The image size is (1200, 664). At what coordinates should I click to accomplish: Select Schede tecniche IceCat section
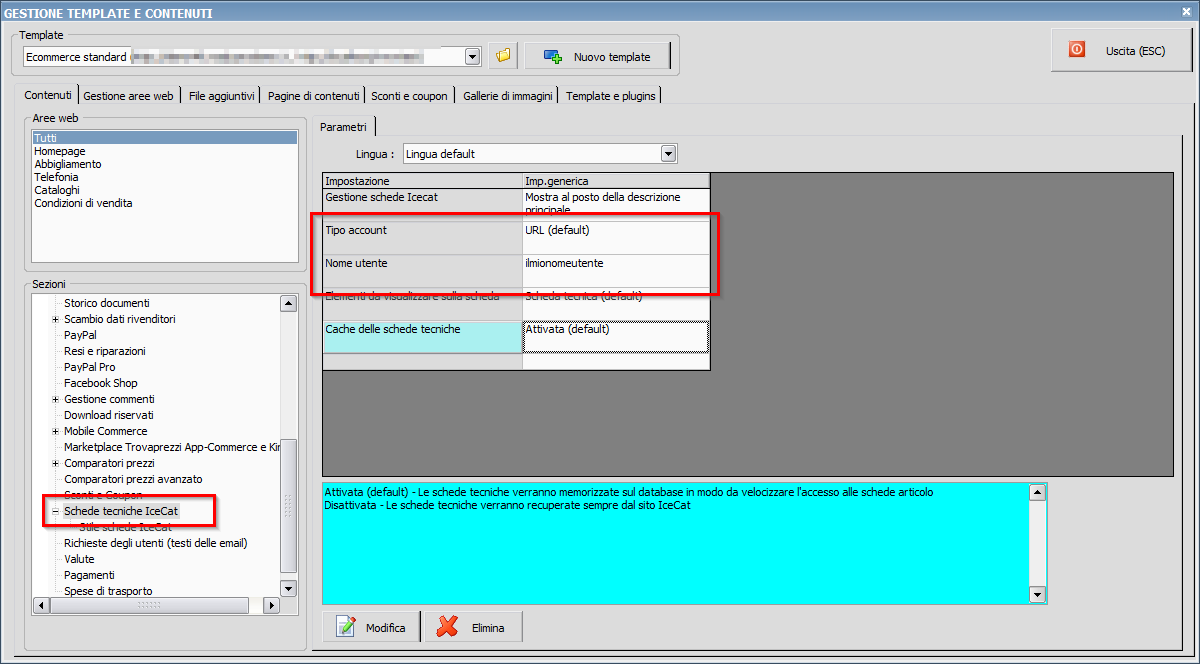(121, 511)
